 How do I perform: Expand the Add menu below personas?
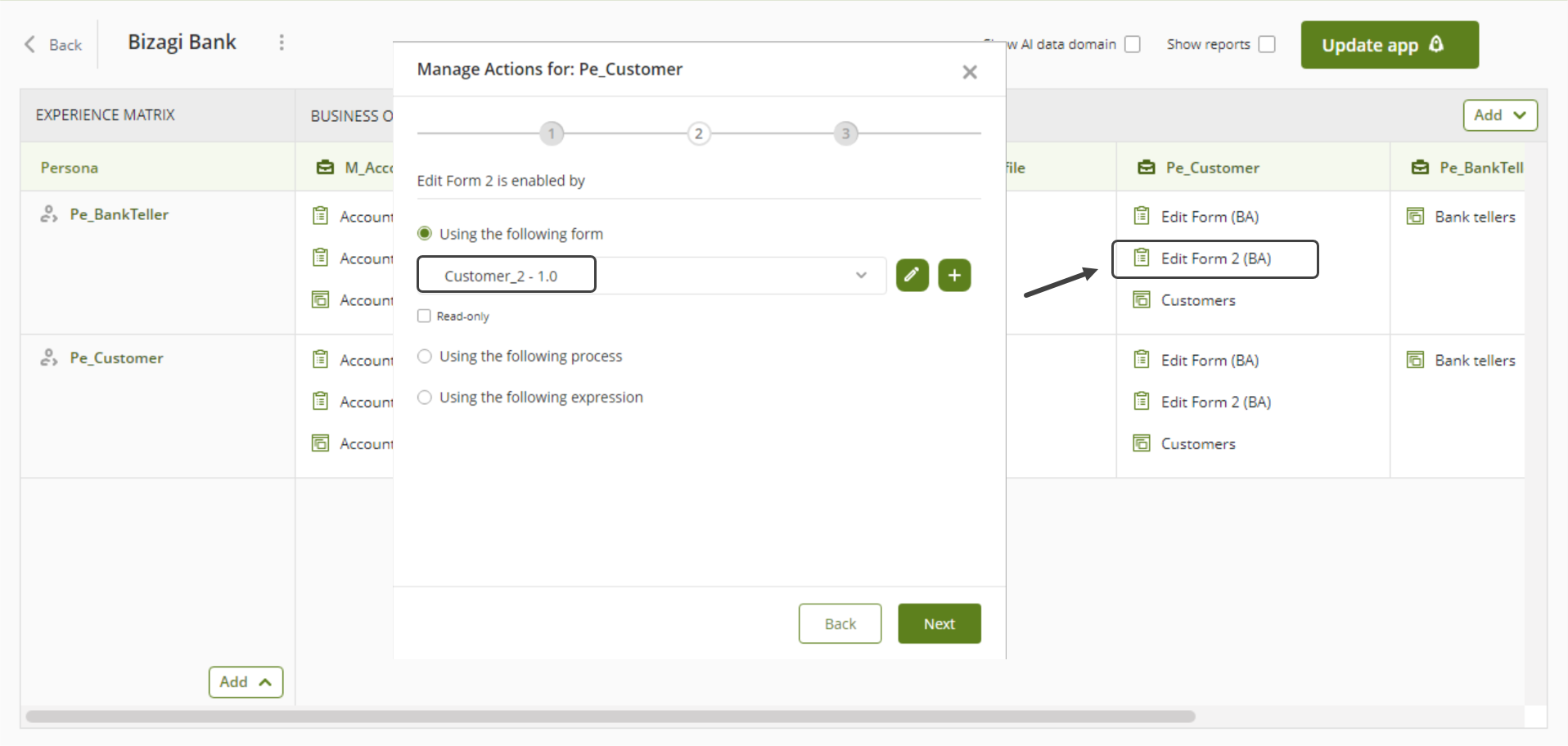click(246, 682)
